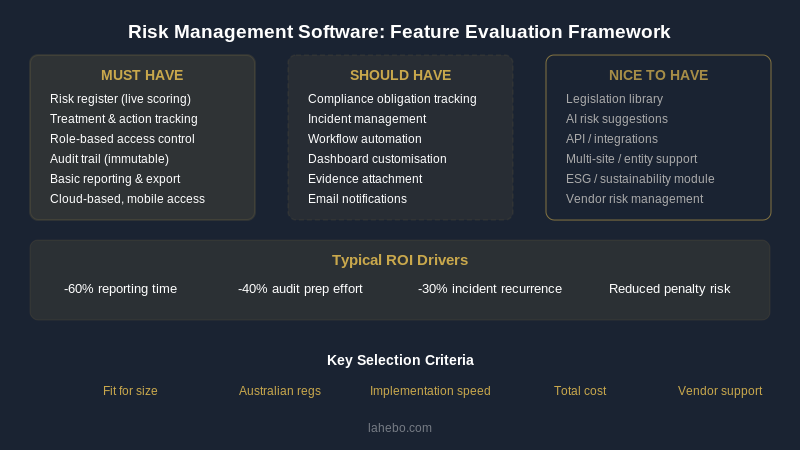This screenshot has height=450, width=800.
Task: Click 'Email notifications' item
Action: [x=357, y=199]
